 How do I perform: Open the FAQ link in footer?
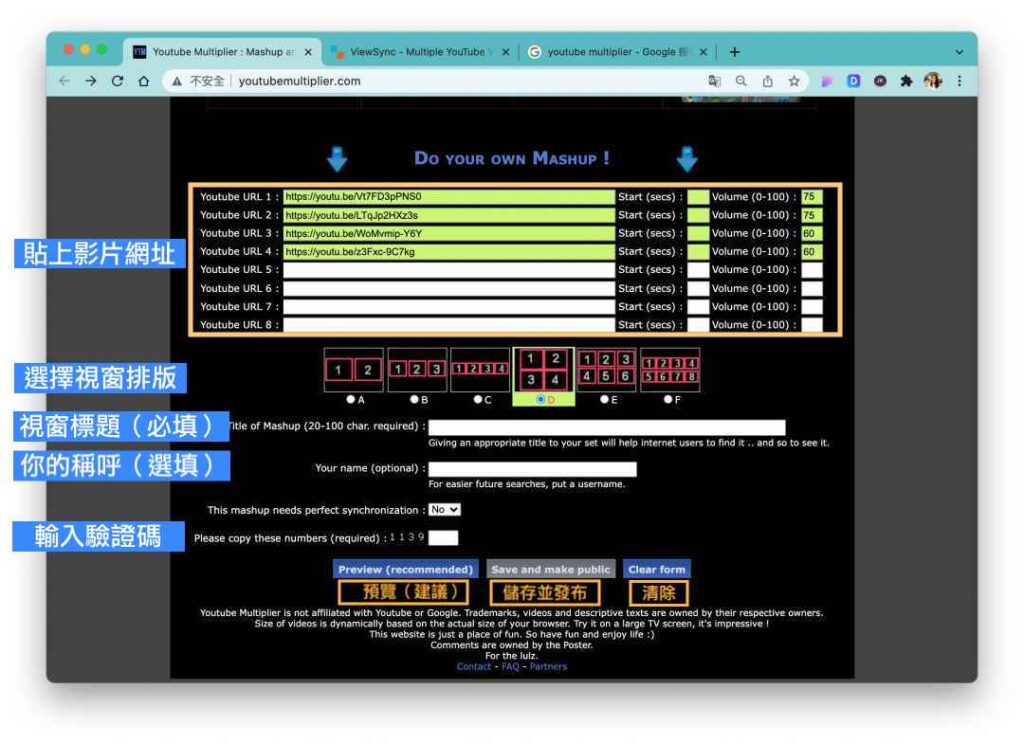pyautogui.click(x=510, y=667)
